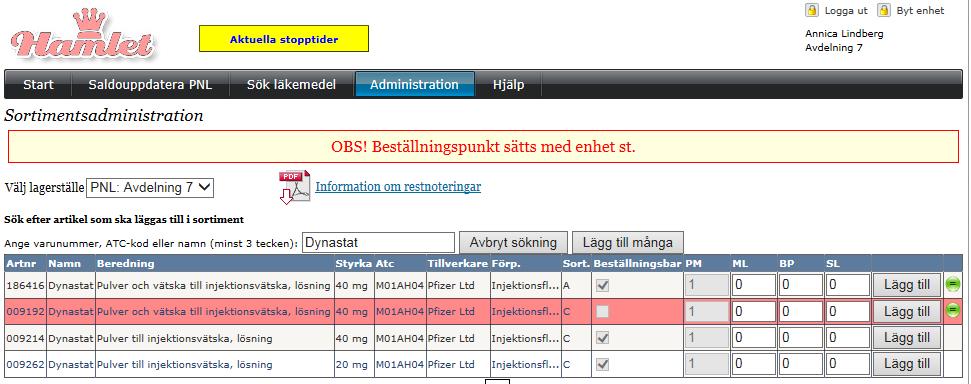Viewport: 971px width, 384px height.
Task: Click Avbryt sökning button
Action: pyautogui.click(x=513, y=242)
